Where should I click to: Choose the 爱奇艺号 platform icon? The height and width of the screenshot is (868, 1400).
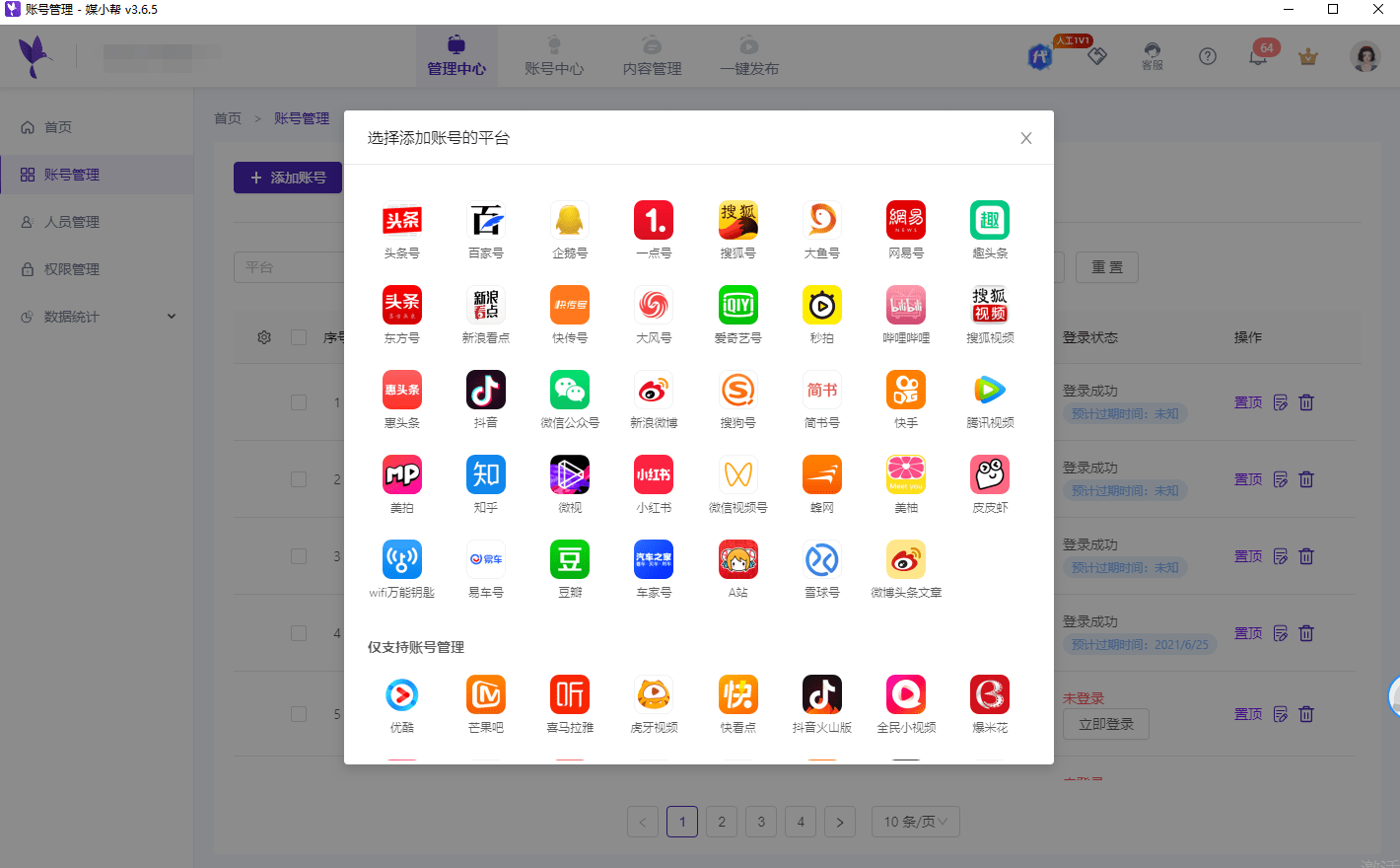[x=738, y=305]
